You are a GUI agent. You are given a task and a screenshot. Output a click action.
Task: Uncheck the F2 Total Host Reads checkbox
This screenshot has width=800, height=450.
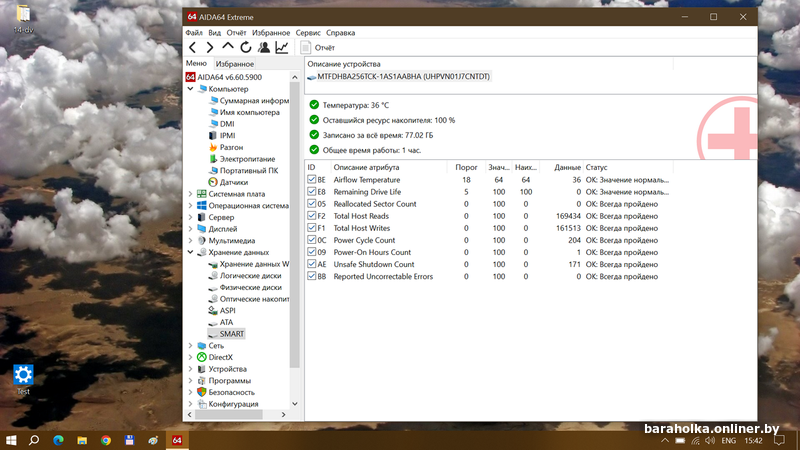pos(312,216)
